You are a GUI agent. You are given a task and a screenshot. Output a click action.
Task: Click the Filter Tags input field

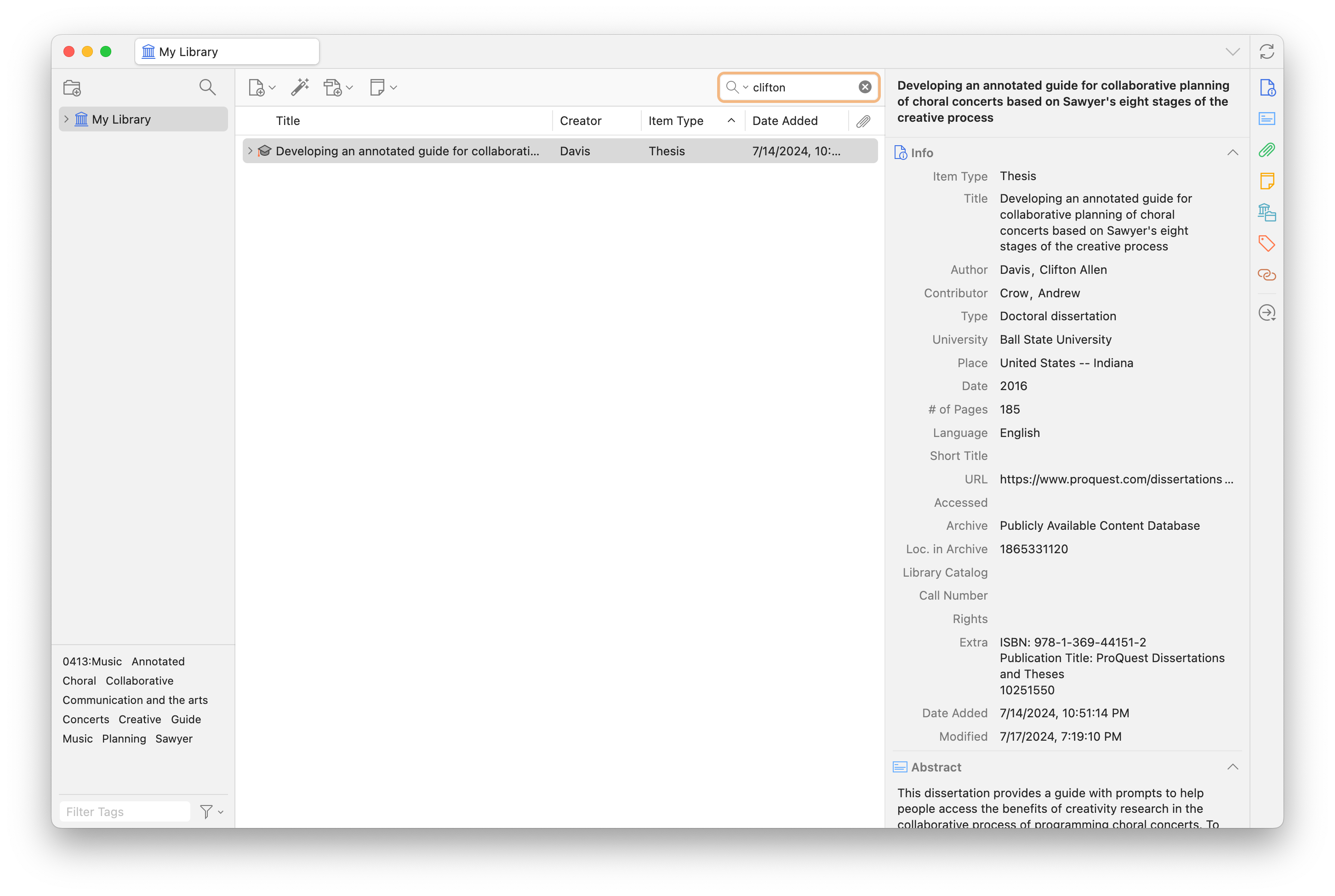click(x=125, y=811)
